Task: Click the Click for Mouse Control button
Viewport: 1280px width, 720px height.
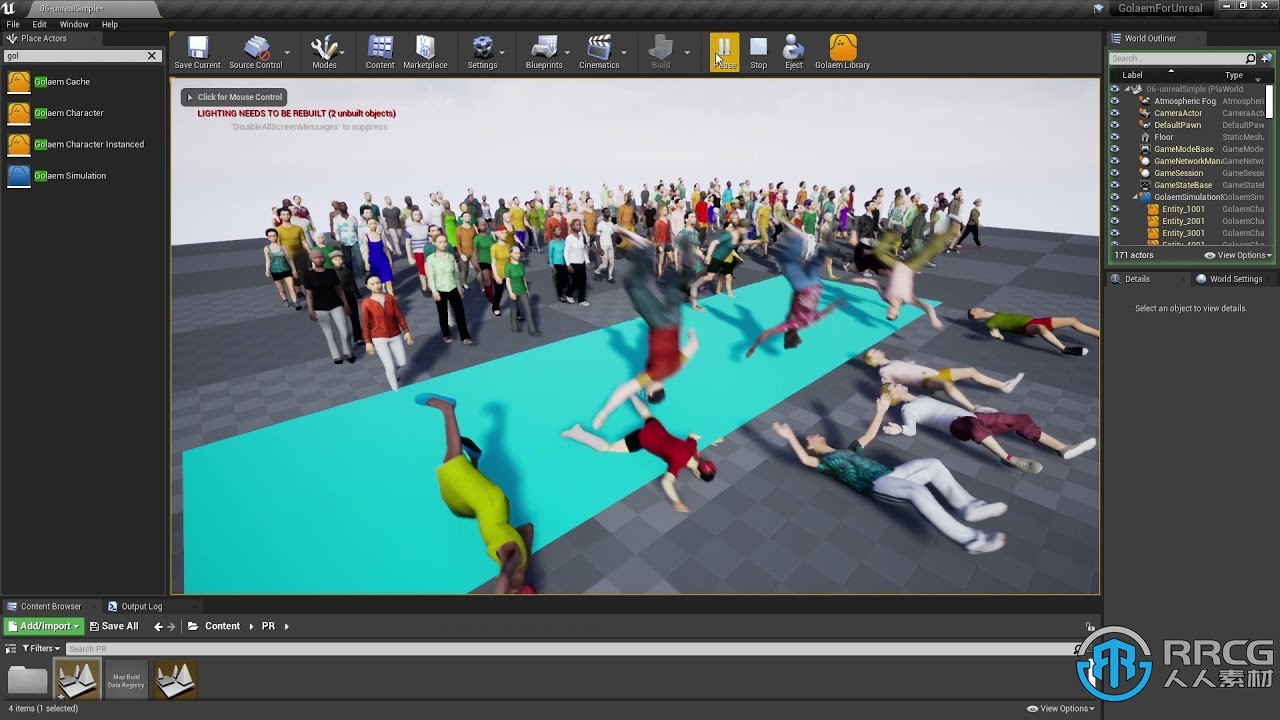Action: pyautogui.click(x=234, y=97)
